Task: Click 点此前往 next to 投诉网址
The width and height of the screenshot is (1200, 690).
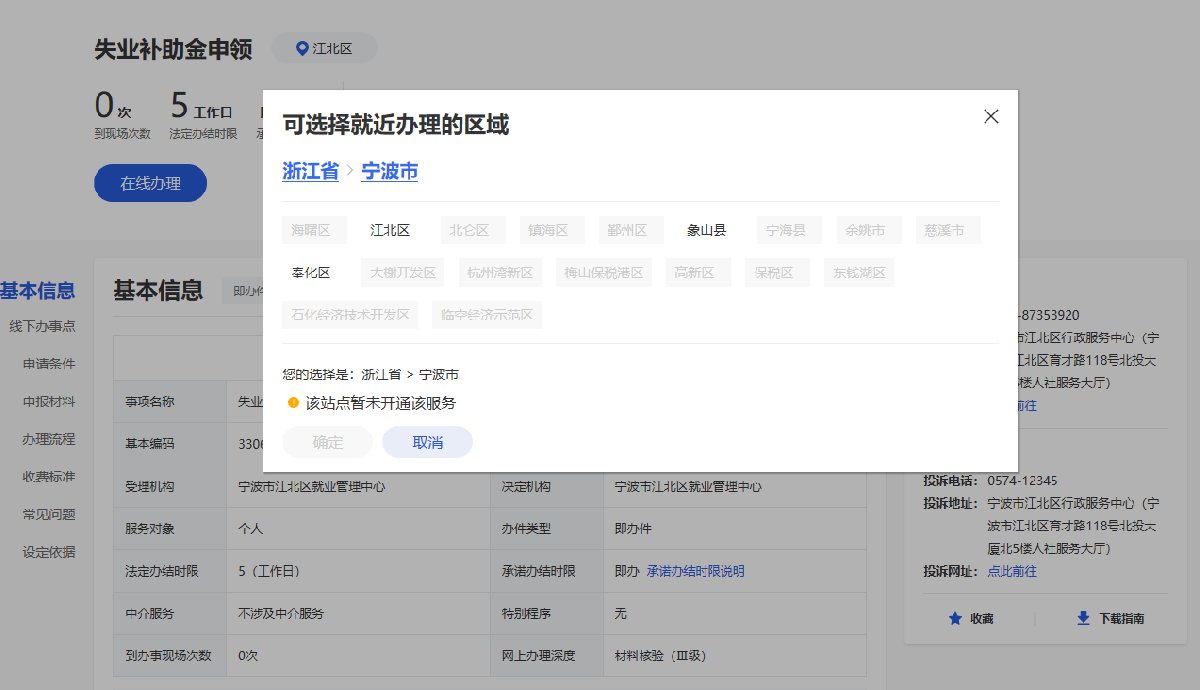Action: (1011, 571)
